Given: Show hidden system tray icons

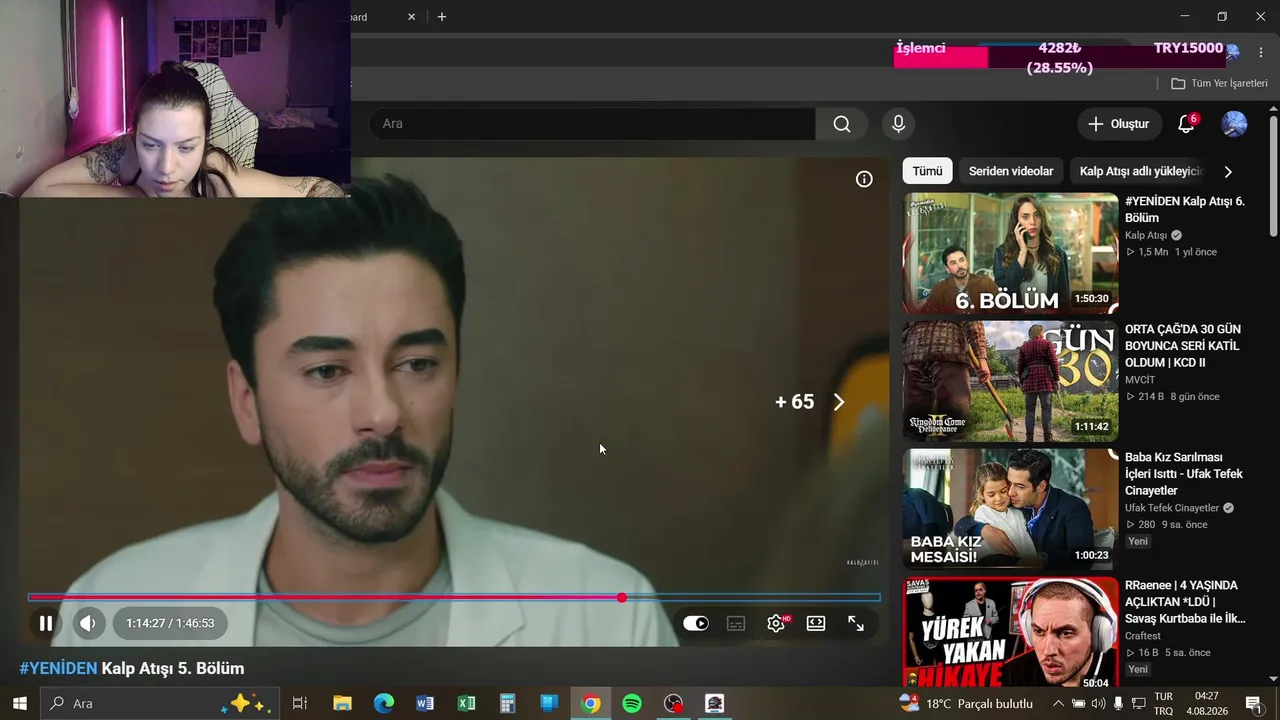Looking at the screenshot, I should click(1059, 703).
